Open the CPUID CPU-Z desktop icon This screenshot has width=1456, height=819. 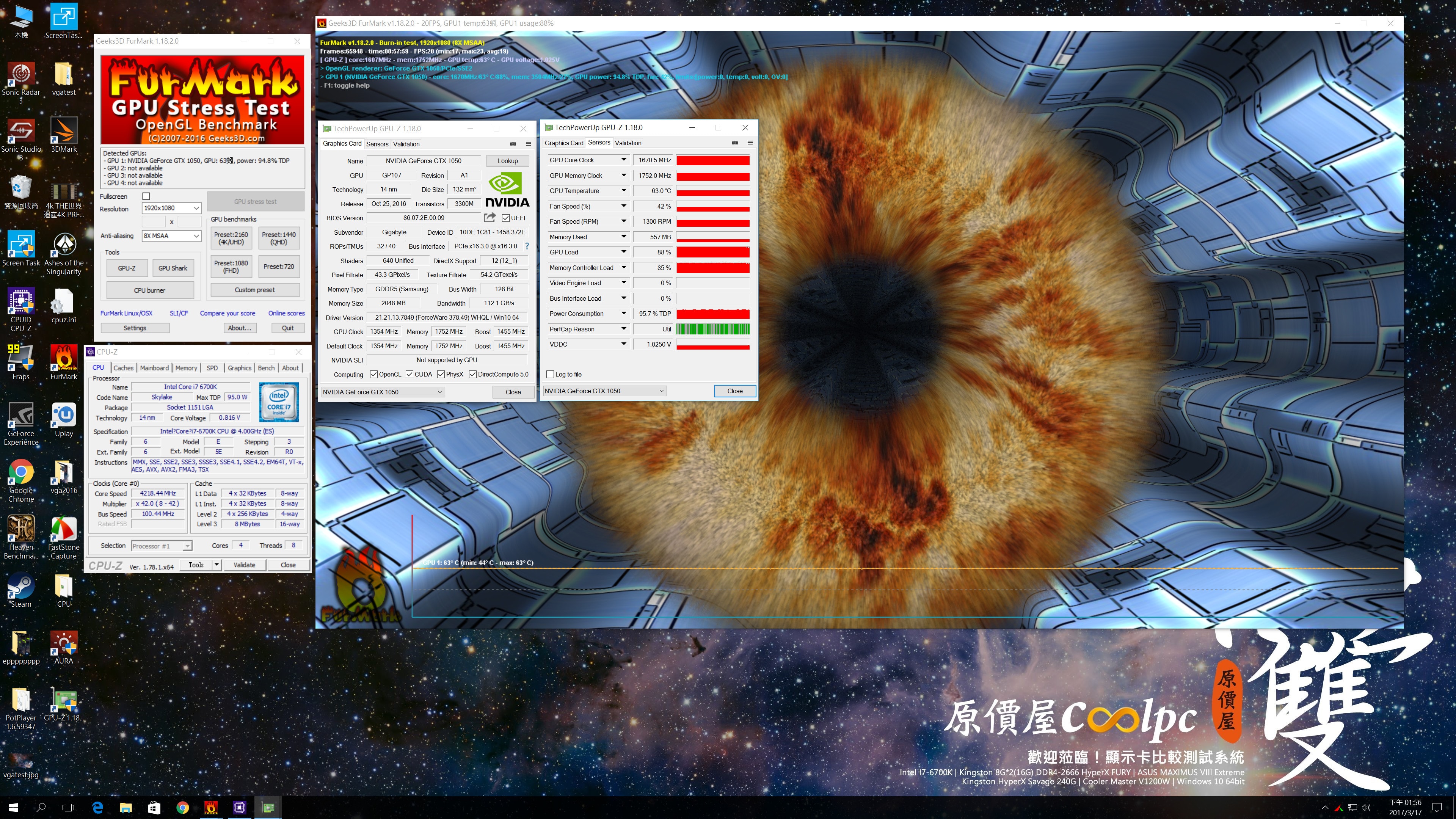pos(21,309)
